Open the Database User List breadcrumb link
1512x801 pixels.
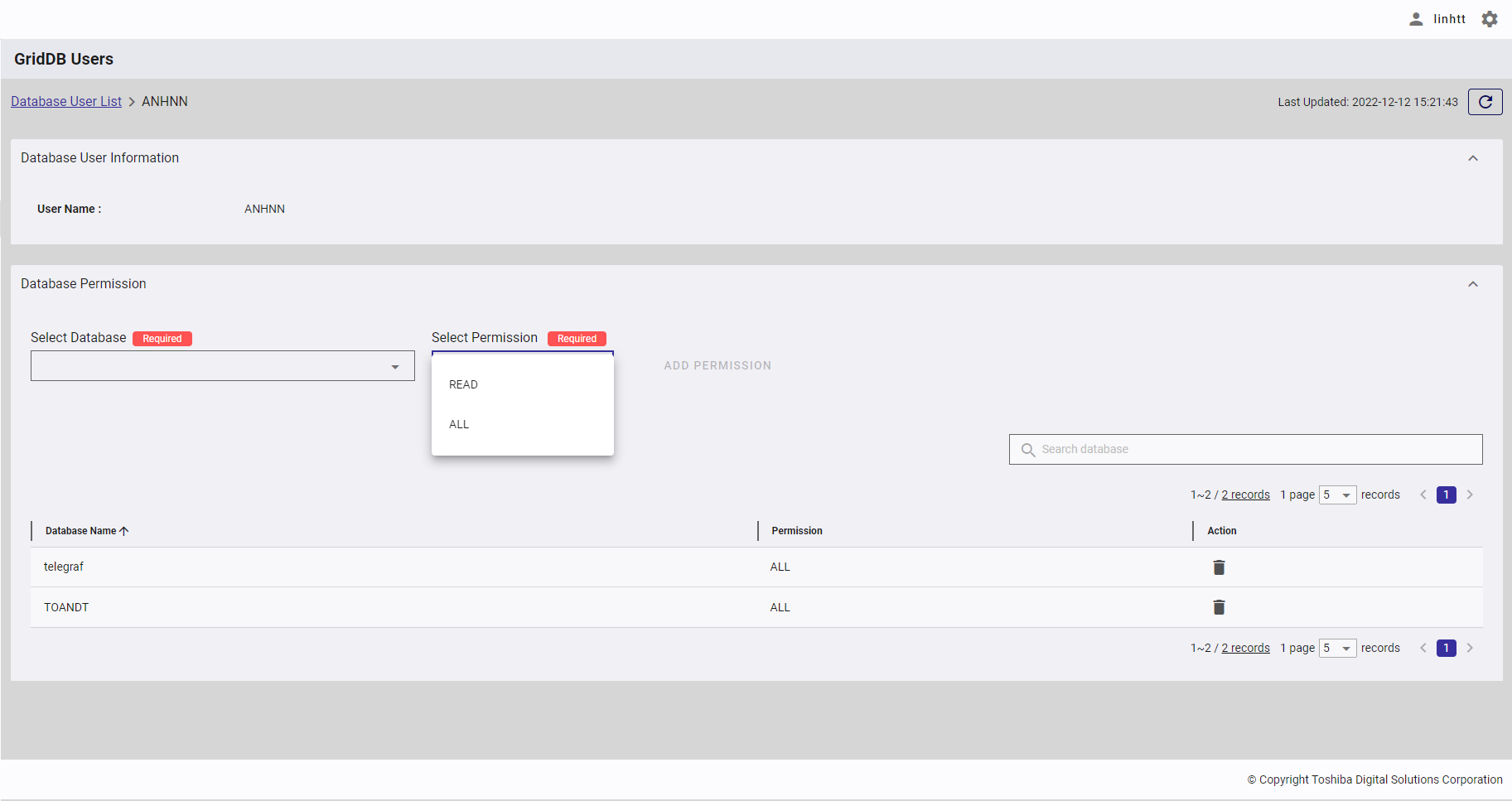click(x=66, y=101)
